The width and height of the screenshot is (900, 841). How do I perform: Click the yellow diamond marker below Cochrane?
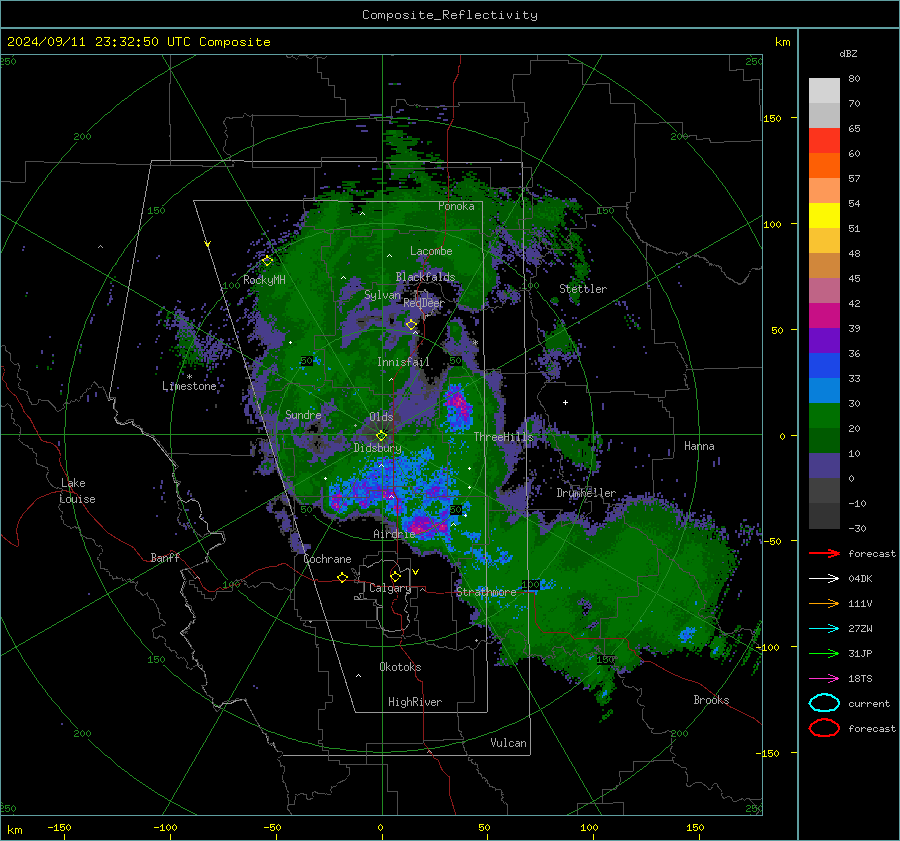(x=342, y=577)
